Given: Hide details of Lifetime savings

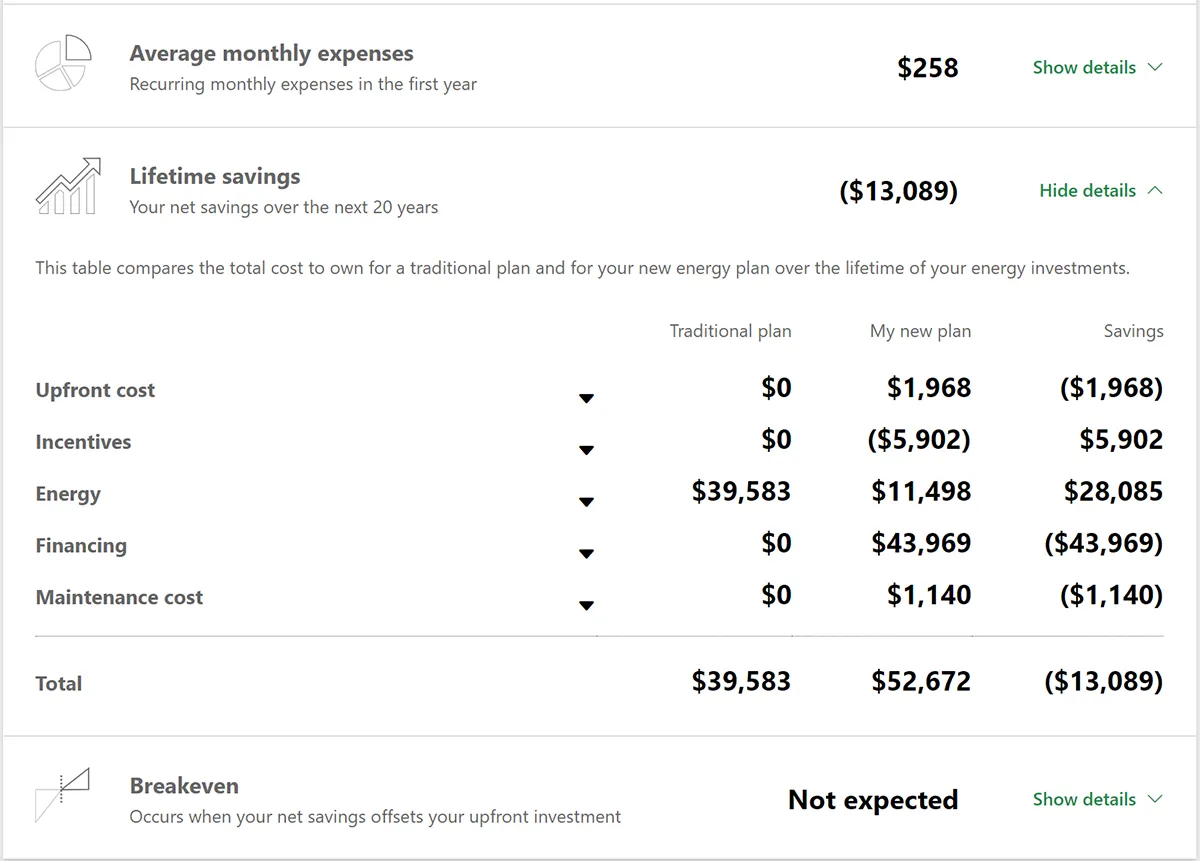Looking at the screenshot, I should (1087, 191).
